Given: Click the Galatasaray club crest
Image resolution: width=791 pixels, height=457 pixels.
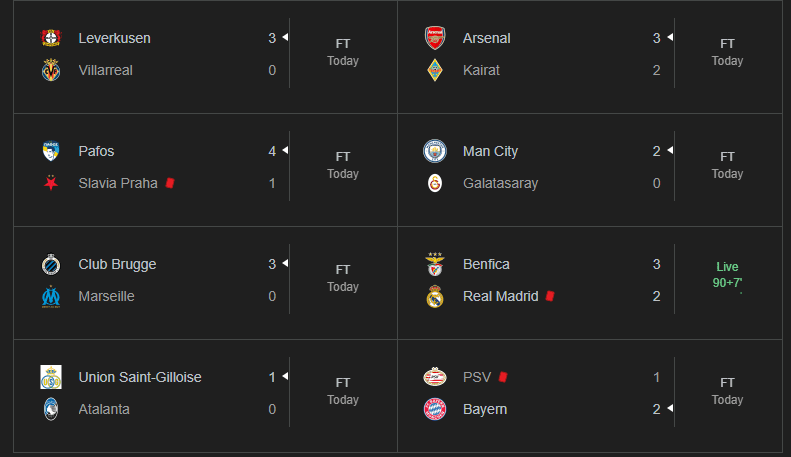Looking at the screenshot, I should click(x=435, y=183).
